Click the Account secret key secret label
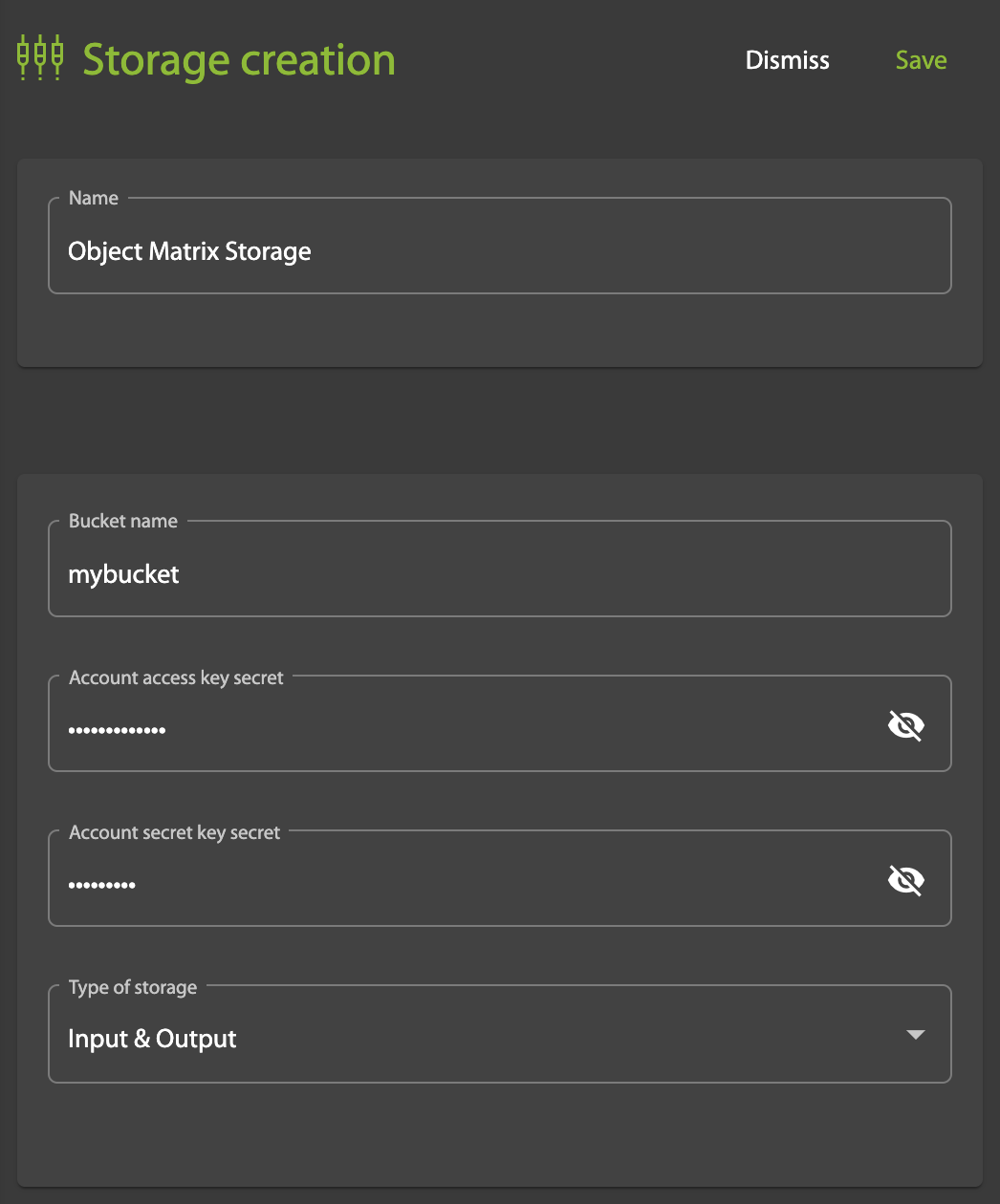 tap(174, 832)
